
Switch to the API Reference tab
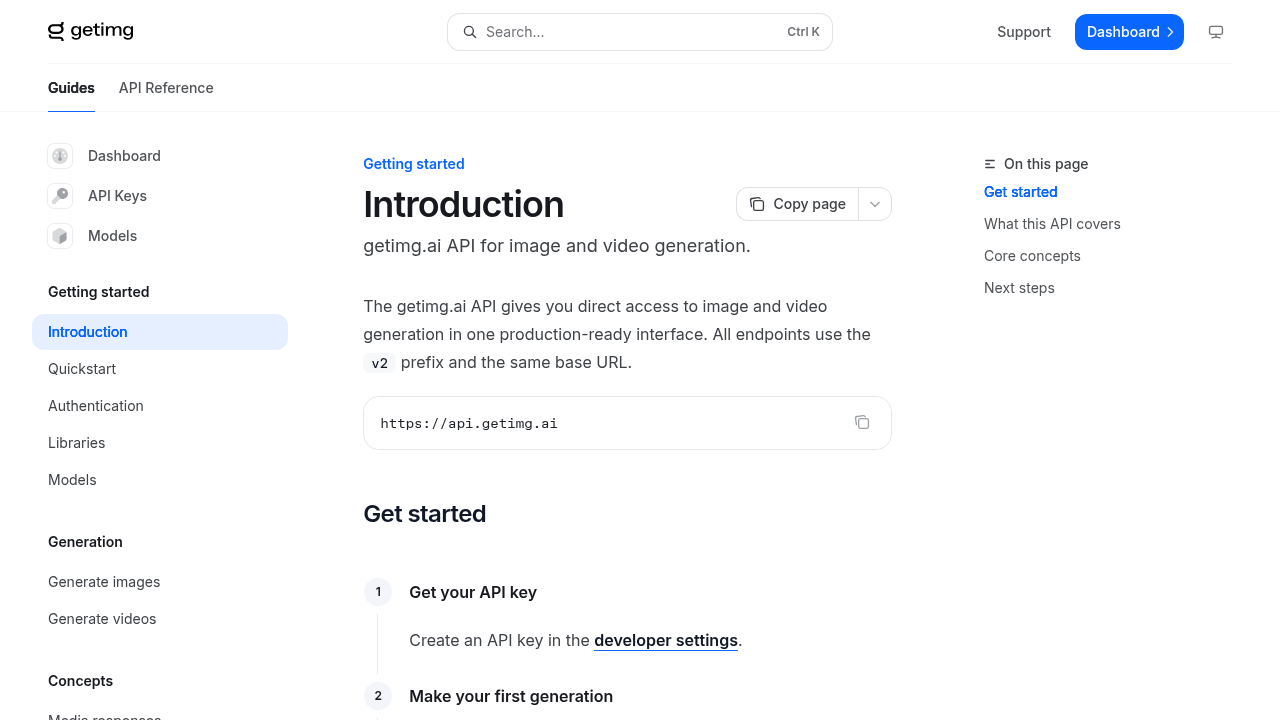click(x=166, y=88)
